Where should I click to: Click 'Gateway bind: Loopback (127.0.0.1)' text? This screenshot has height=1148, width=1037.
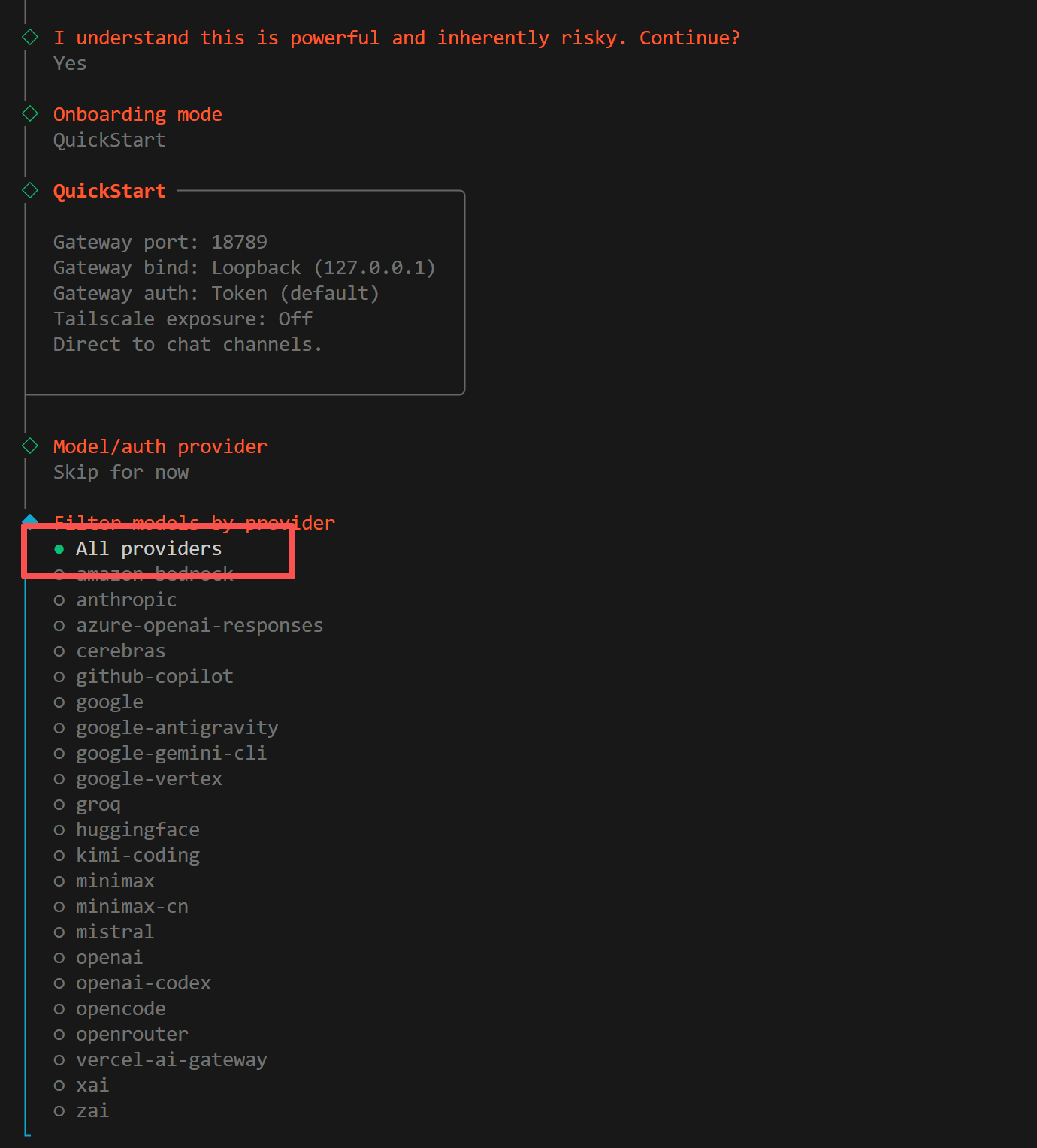point(244,267)
